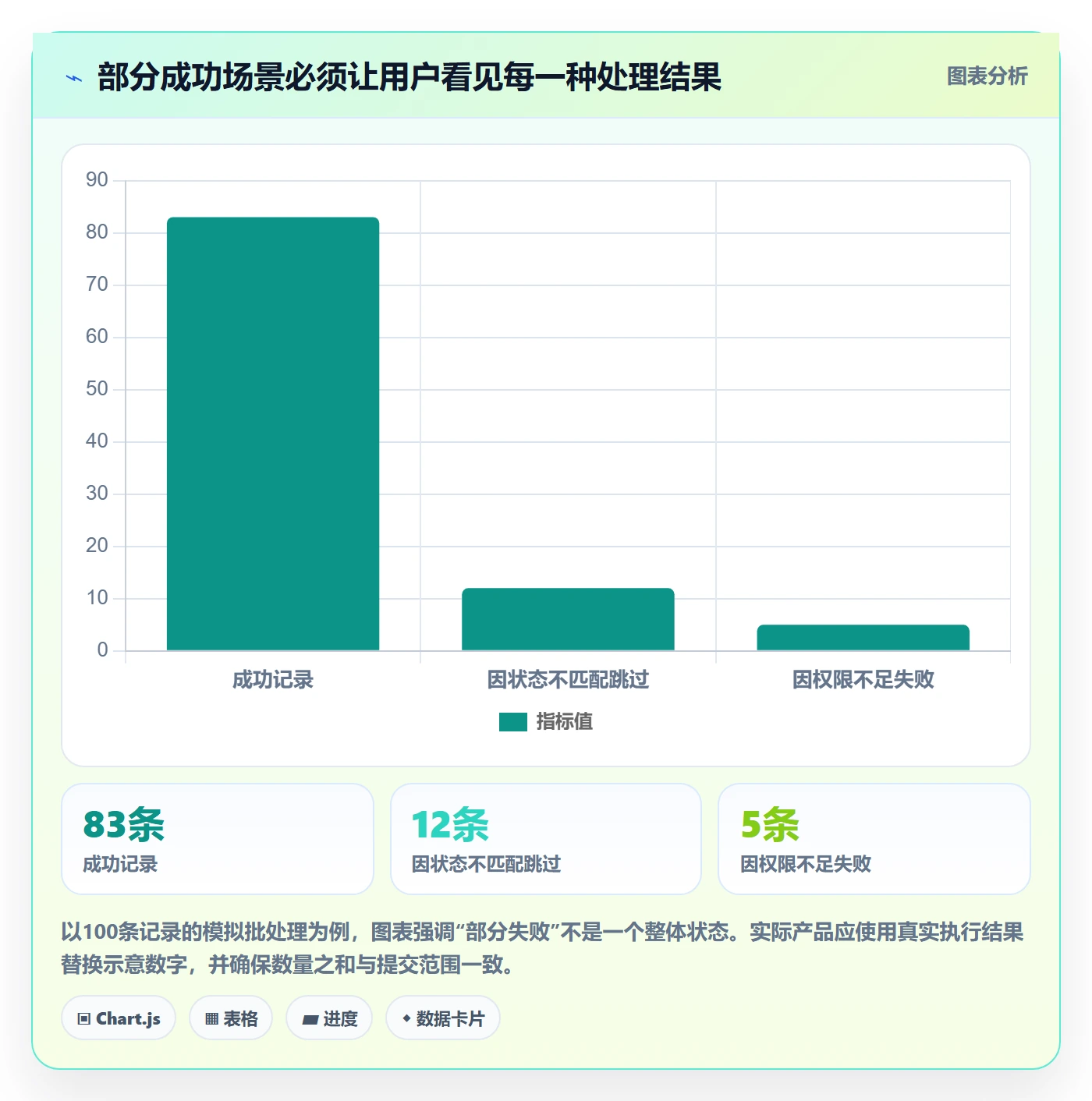The height and width of the screenshot is (1101, 1092).
Task: Click the 成功记录 bar in chart
Action: [x=273, y=434]
